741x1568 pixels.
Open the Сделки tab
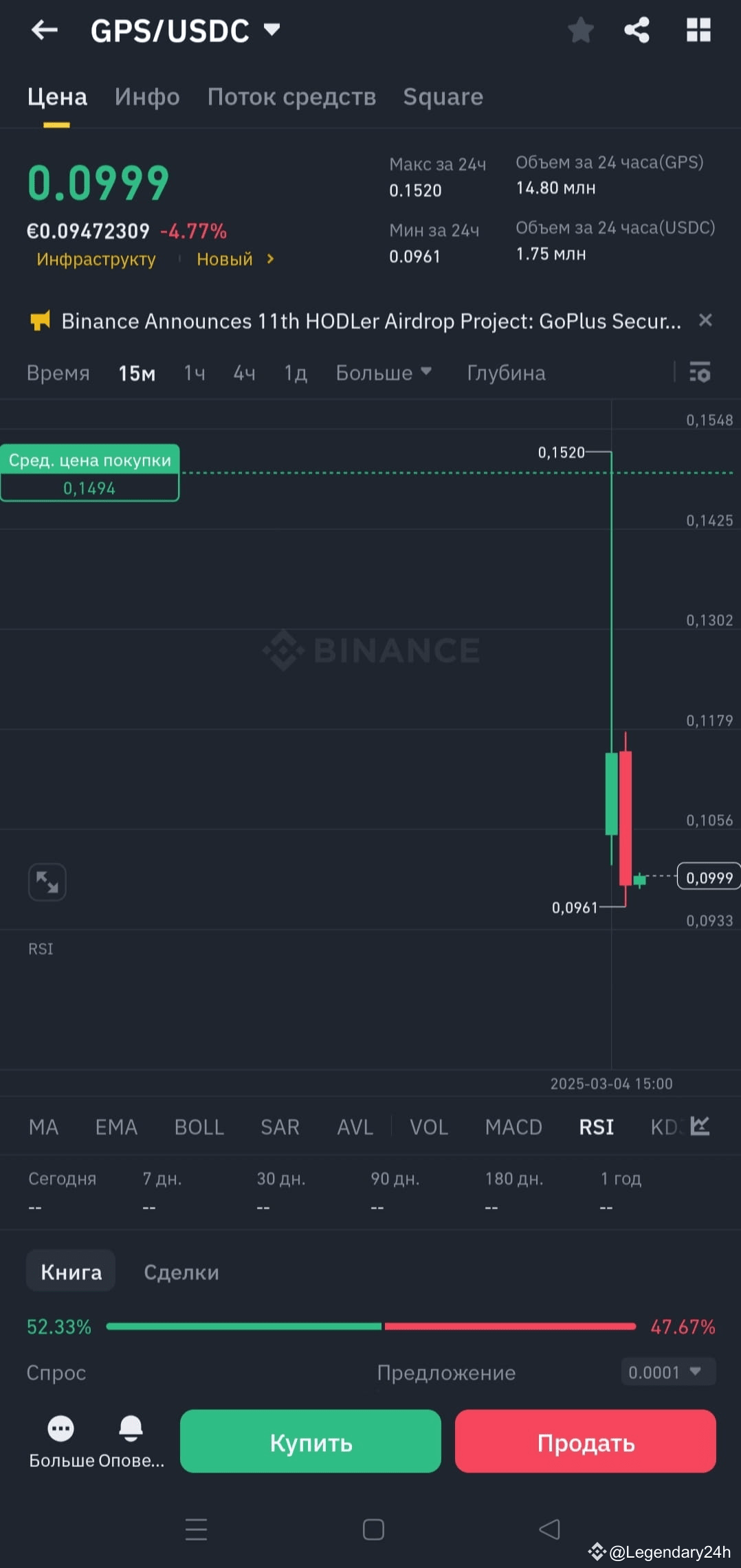(181, 1271)
